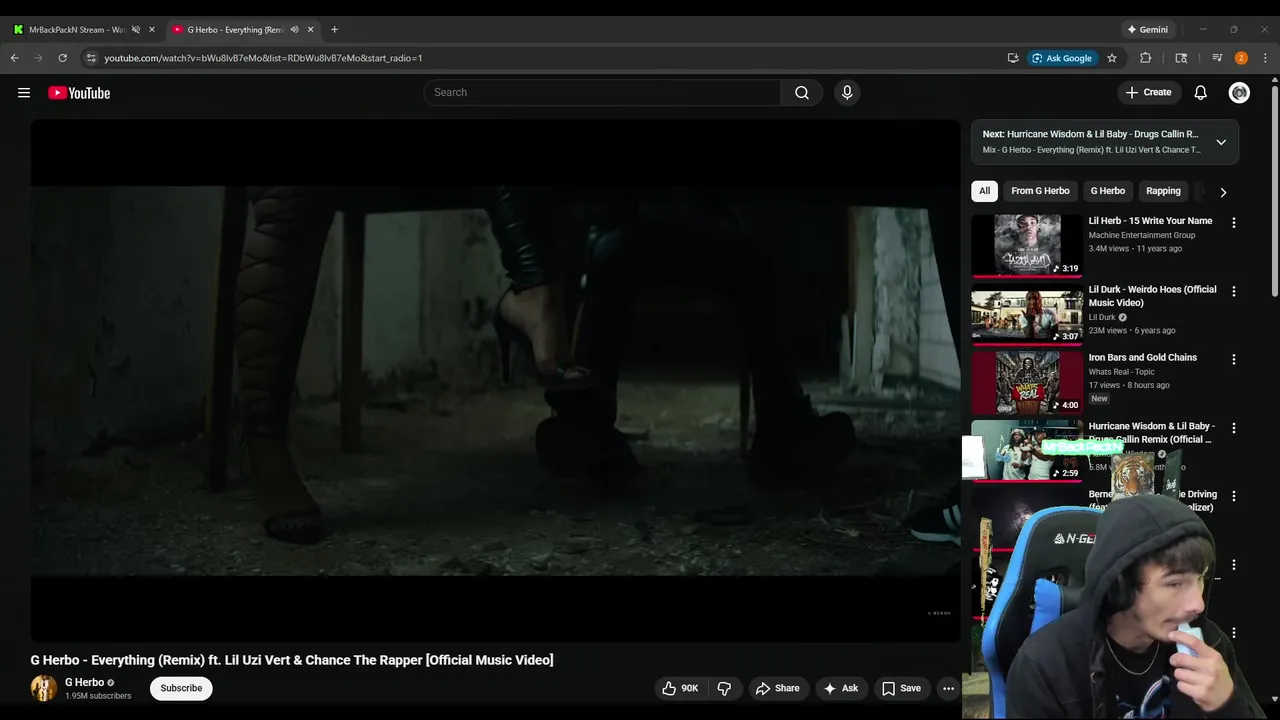Click the YouTube search input field
Image resolution: width=1280 pixels, height=720 pixels.
(602, 93)
